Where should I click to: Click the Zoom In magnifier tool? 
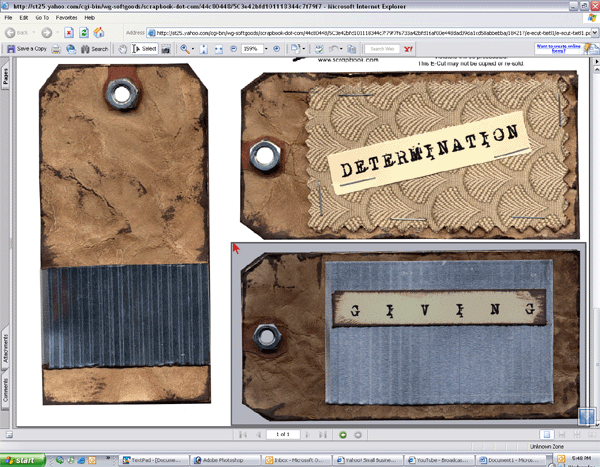[x=186, y=48]
